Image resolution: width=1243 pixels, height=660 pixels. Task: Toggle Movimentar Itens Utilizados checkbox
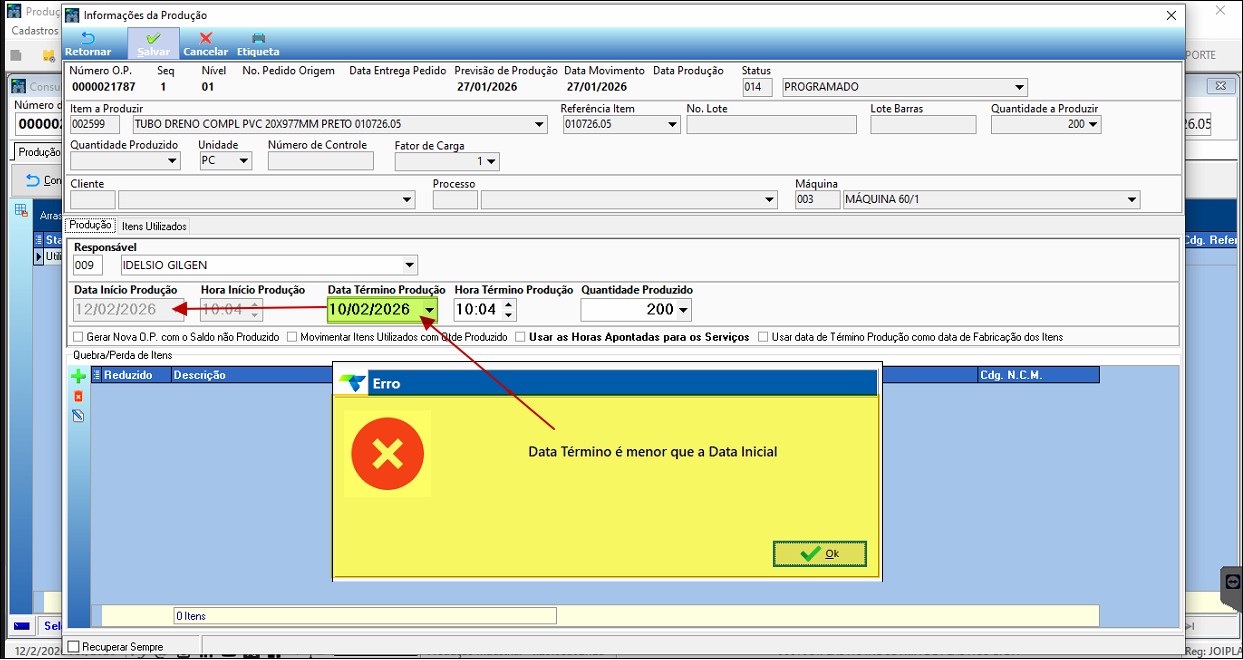pyautogui.click(x=292, y=338)
